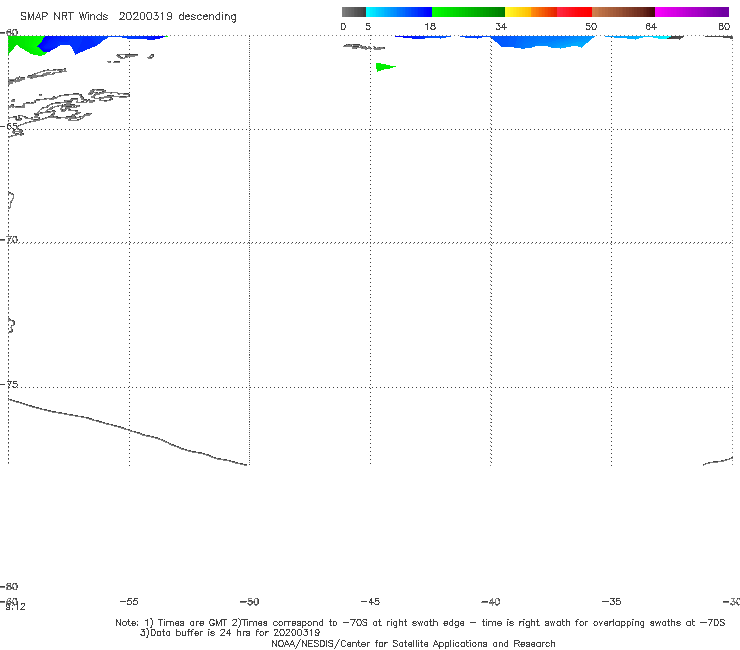The image size is (740, 650).
Task: Select the gray segment of the color bar
Action: 353,12
